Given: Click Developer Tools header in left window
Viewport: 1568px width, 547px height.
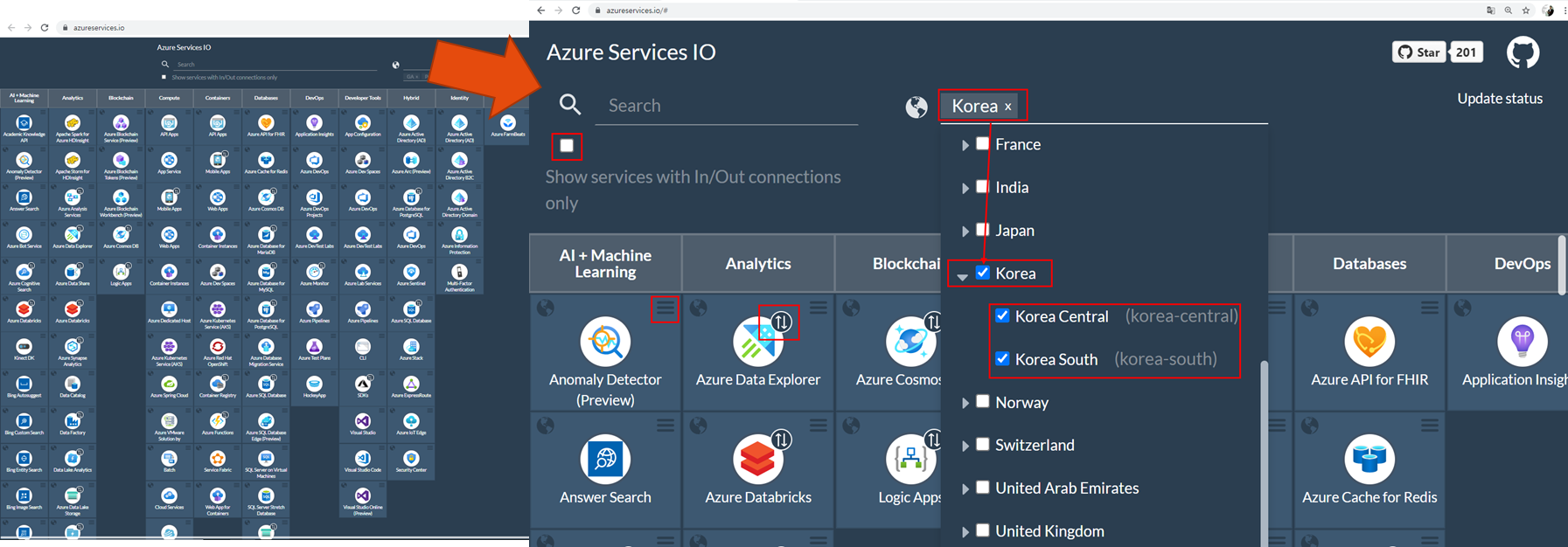Looking at the screenshot, I should tap(363, 98).
